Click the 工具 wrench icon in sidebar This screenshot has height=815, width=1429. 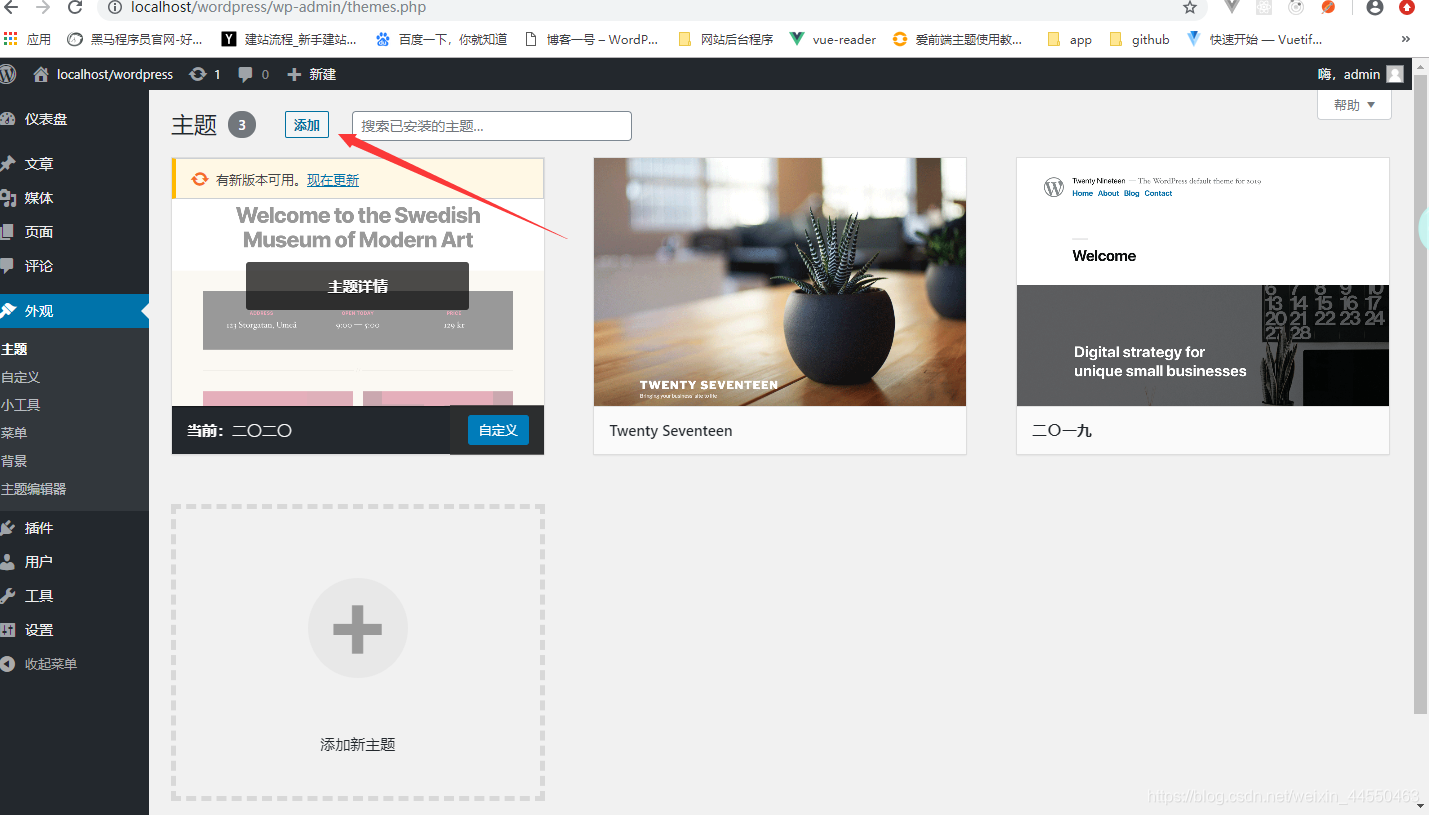(x=8, y=596)
